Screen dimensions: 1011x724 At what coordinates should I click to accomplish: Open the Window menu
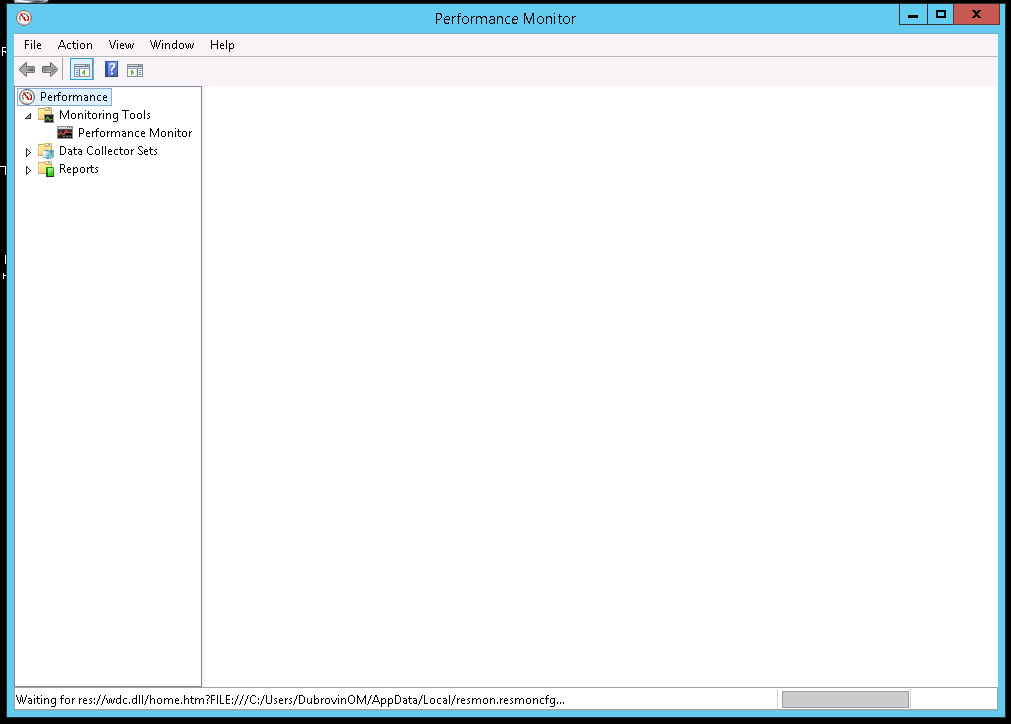(172, 44)
